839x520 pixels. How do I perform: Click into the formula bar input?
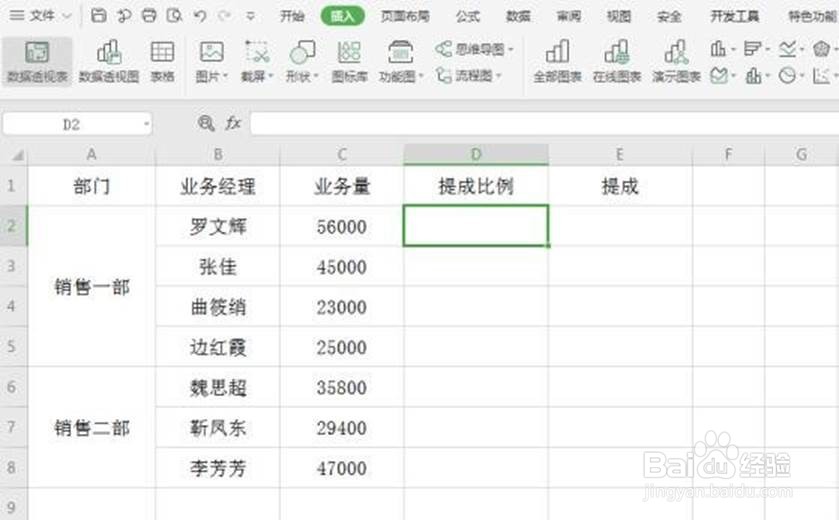544,124
